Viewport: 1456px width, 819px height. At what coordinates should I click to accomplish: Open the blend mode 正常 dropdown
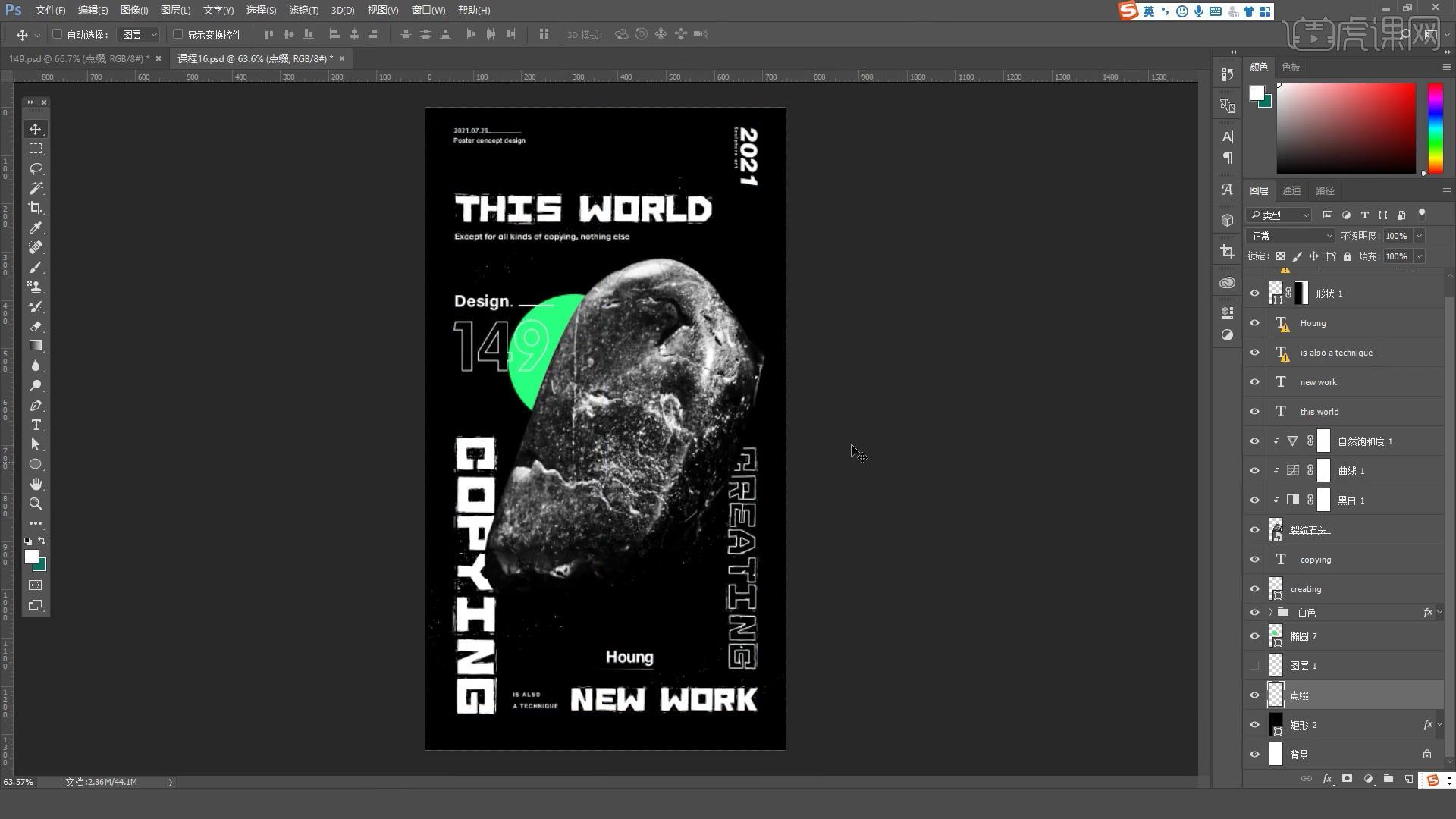(1290, 236)
